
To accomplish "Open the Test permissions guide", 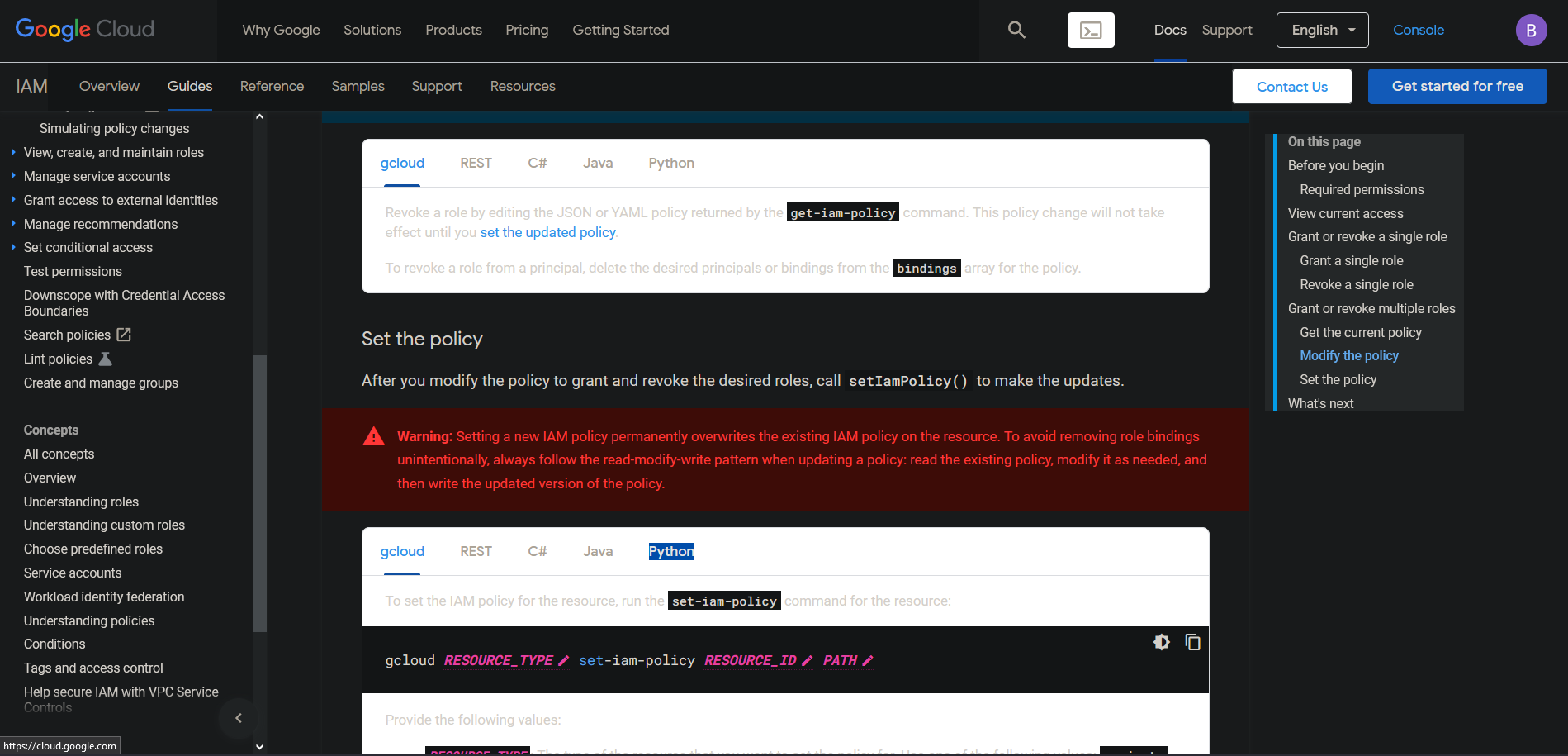I will point(73,271).
